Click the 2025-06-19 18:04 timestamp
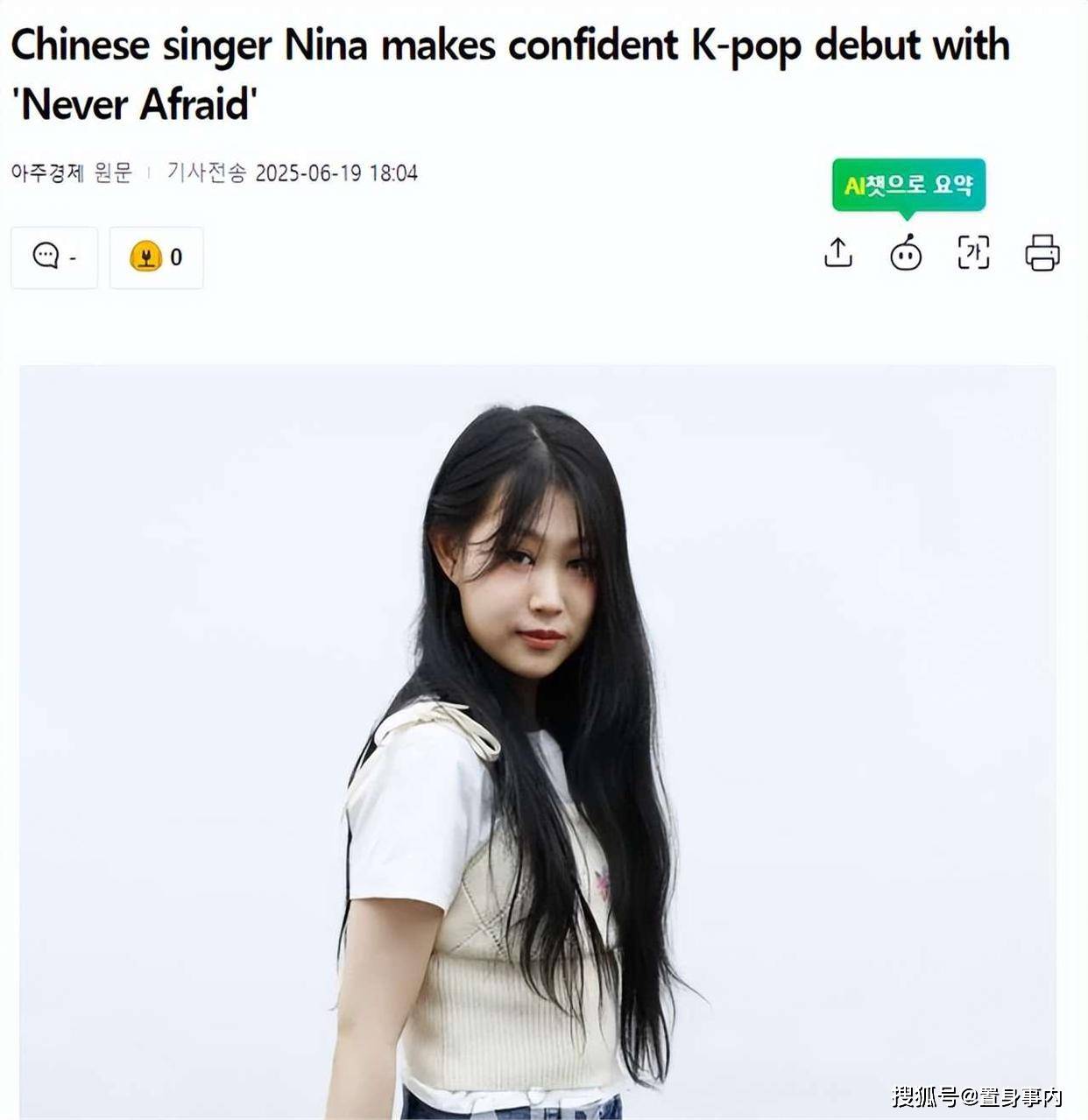The width and height of the screenshot is (1088, 1120). point(336,173)
